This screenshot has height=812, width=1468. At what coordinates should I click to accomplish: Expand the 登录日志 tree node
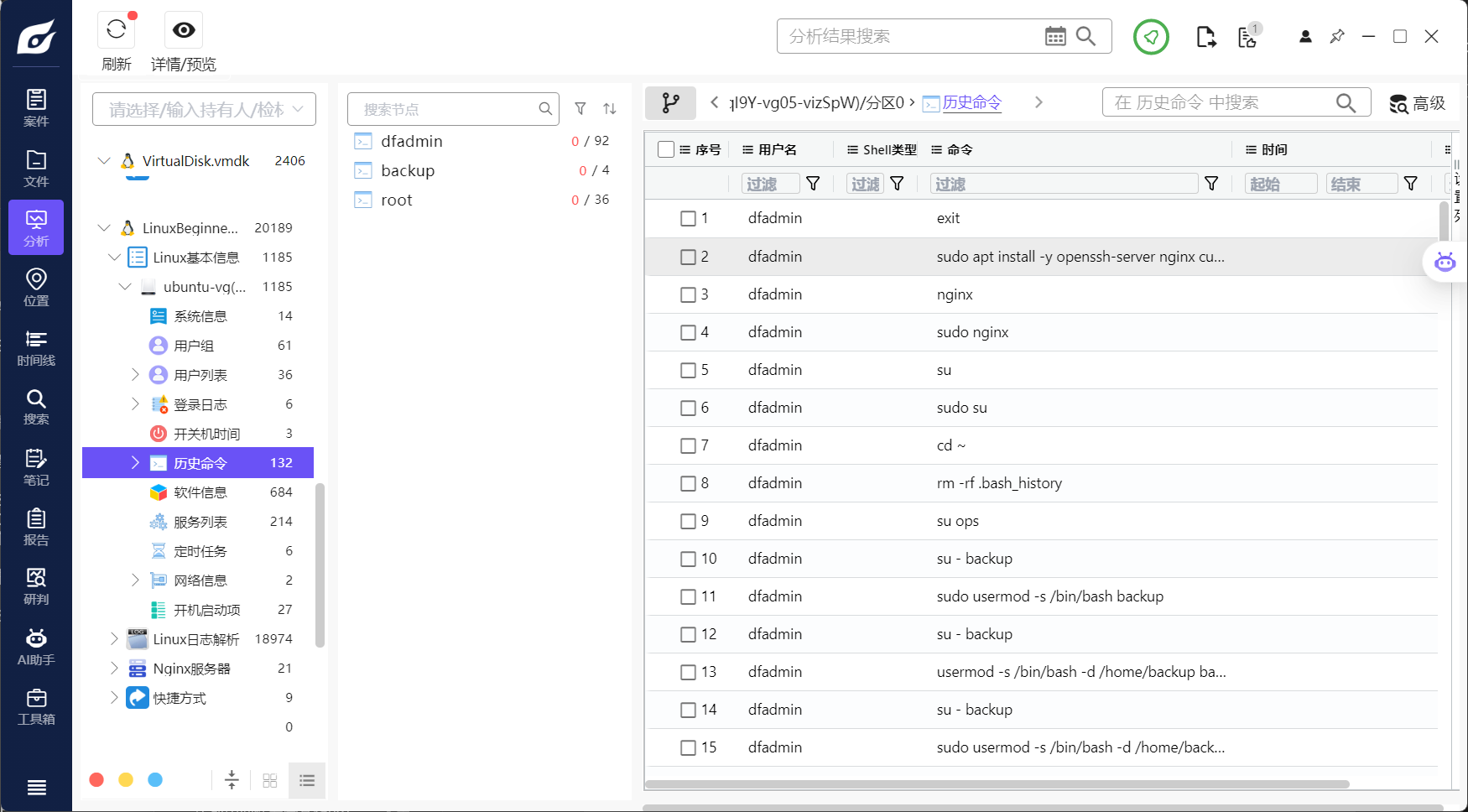coord(135,403)
